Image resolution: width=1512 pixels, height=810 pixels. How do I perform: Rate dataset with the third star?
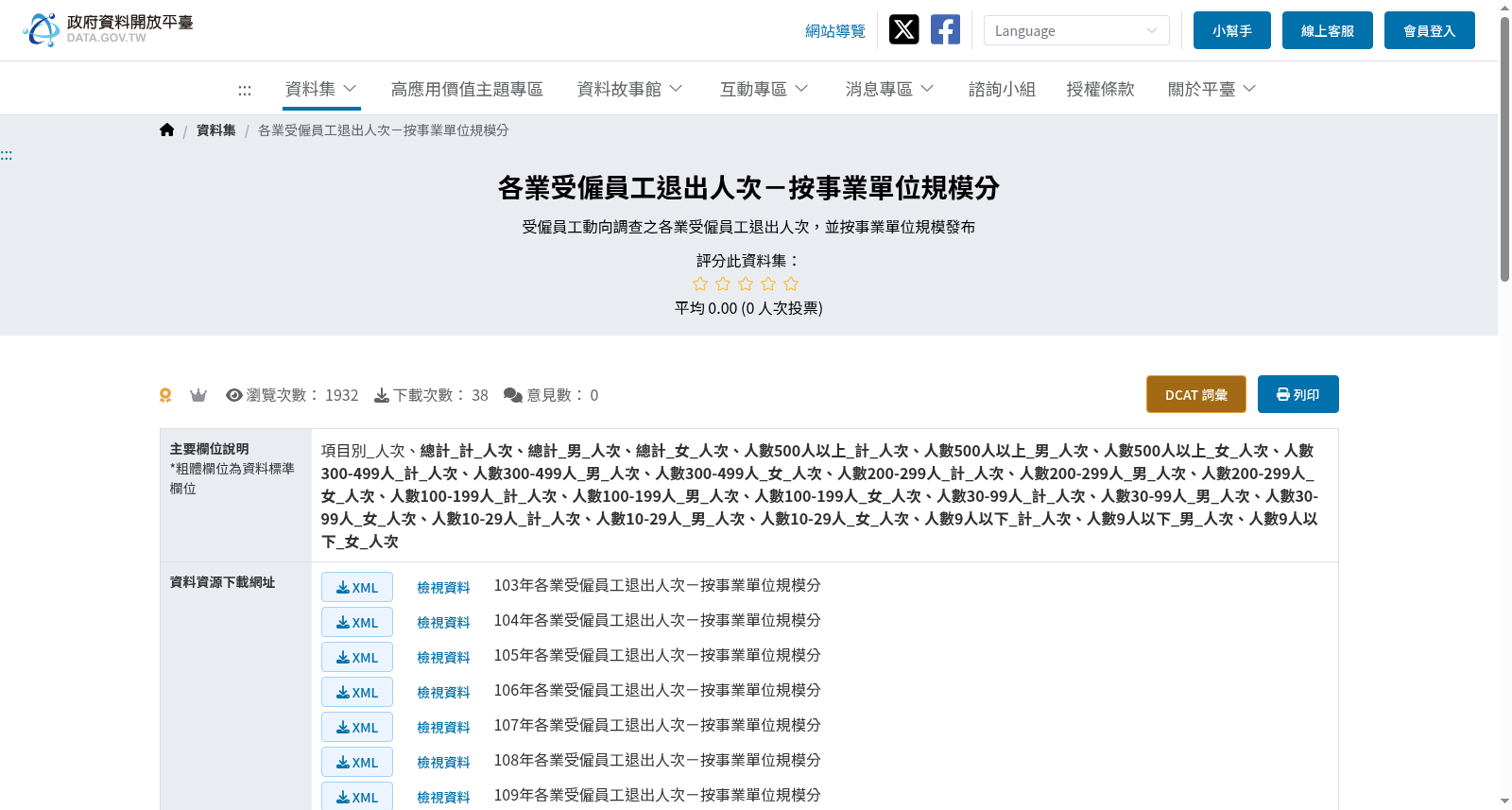(x=746, y=284)
